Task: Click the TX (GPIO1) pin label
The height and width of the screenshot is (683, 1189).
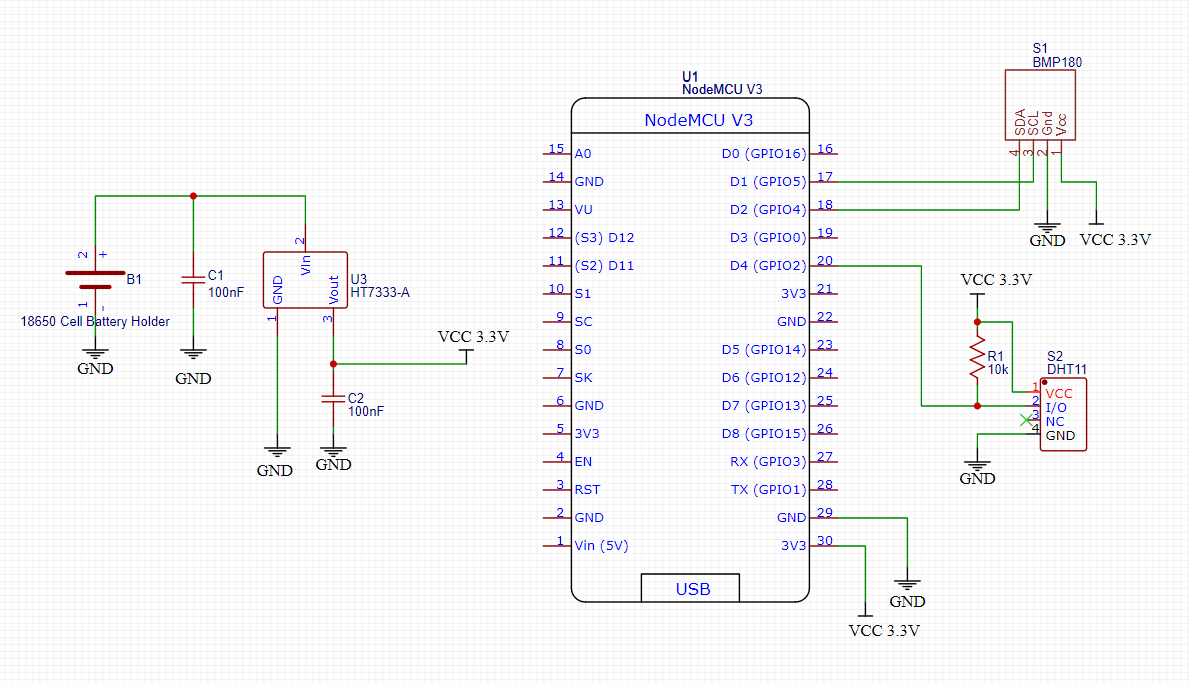Action: tap(768, 490)
